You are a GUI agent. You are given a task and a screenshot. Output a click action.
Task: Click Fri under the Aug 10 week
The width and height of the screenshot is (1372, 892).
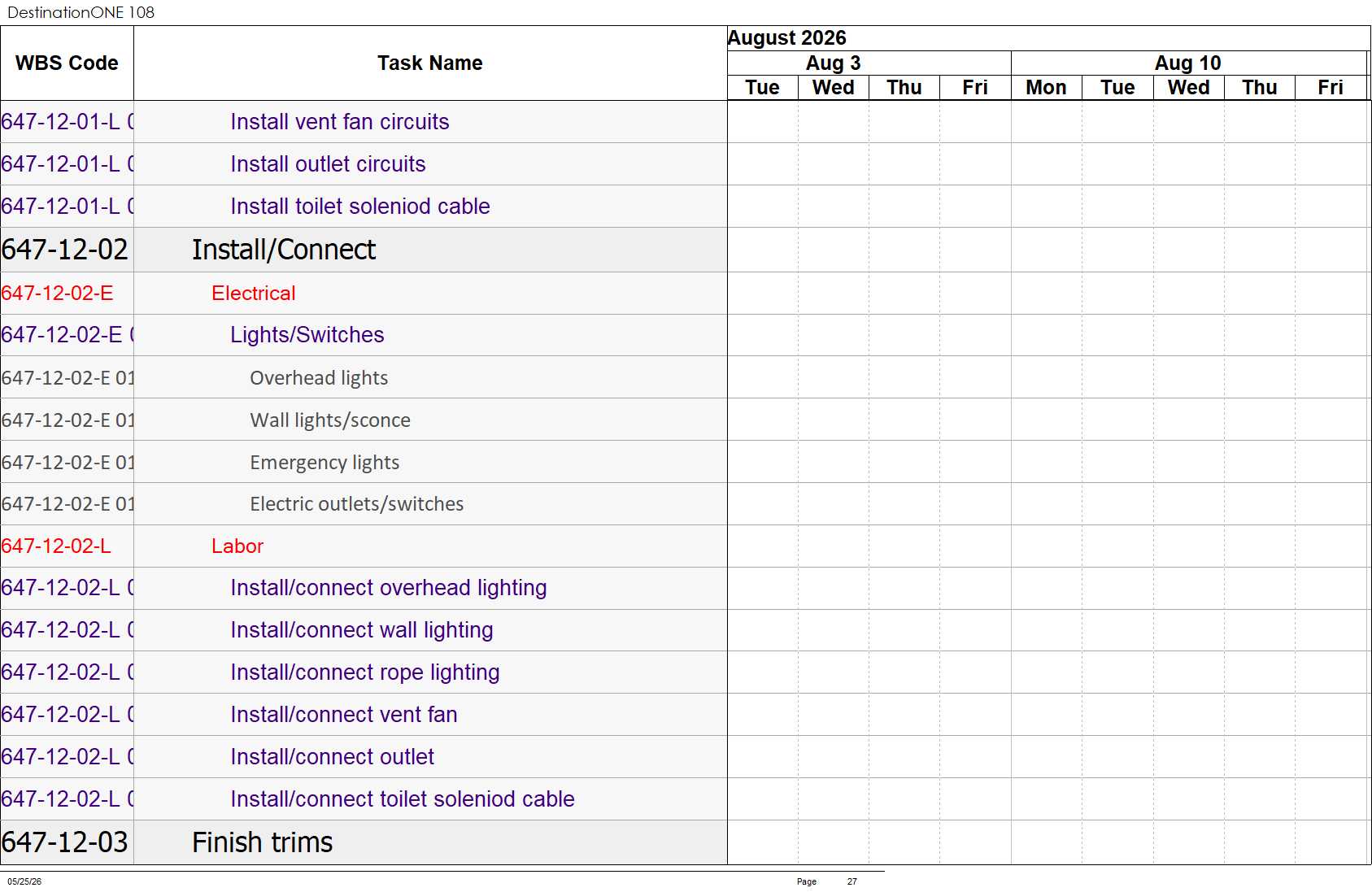1331,87
